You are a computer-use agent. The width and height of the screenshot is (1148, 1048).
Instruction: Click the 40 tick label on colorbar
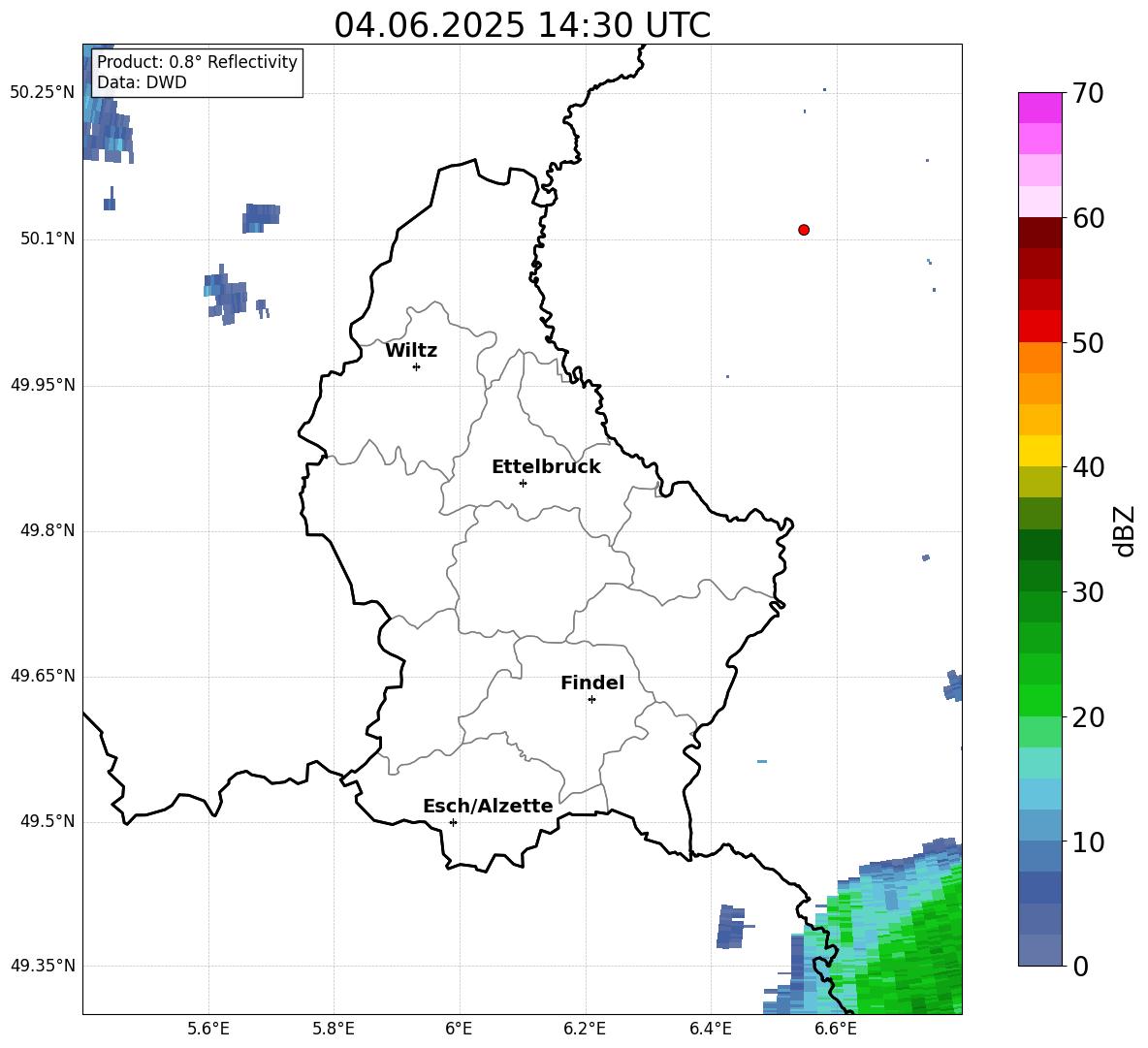click(x=1088, y=467)
